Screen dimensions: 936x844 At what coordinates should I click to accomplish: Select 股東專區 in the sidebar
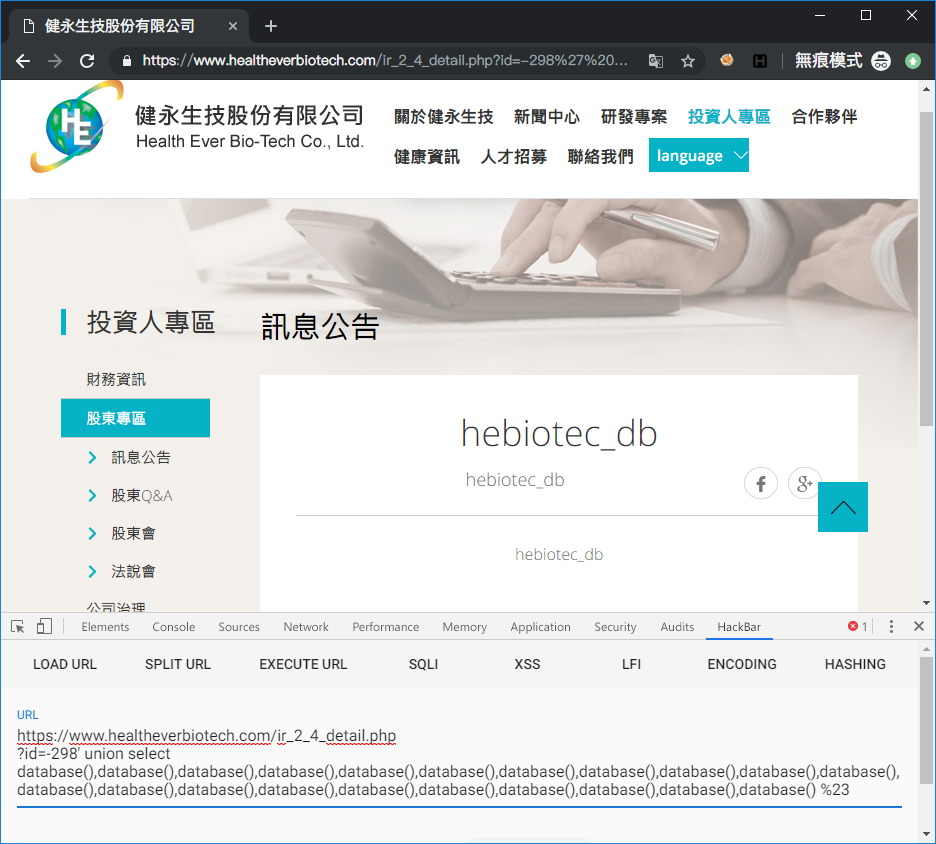[136, 418]
